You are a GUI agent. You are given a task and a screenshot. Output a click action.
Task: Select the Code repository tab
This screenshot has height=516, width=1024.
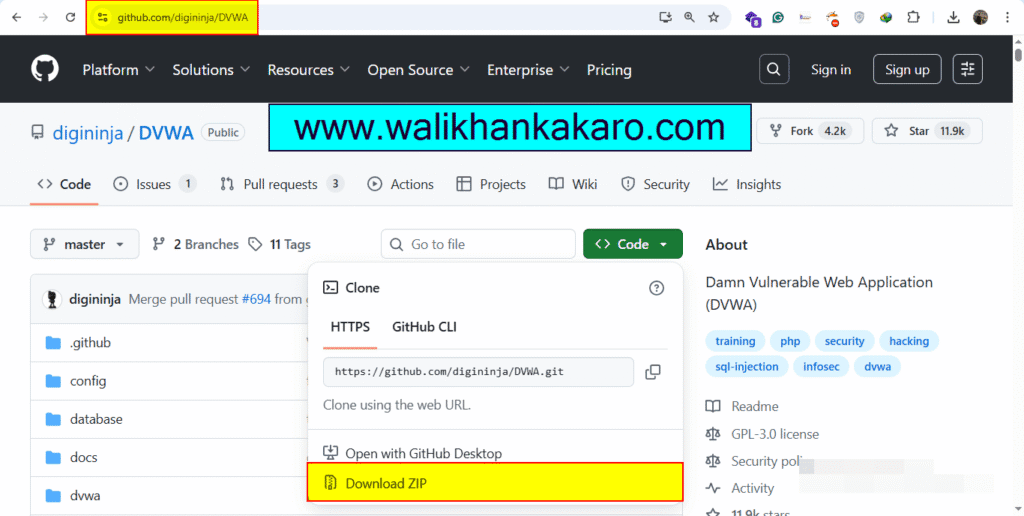click(x=64, y=184)
